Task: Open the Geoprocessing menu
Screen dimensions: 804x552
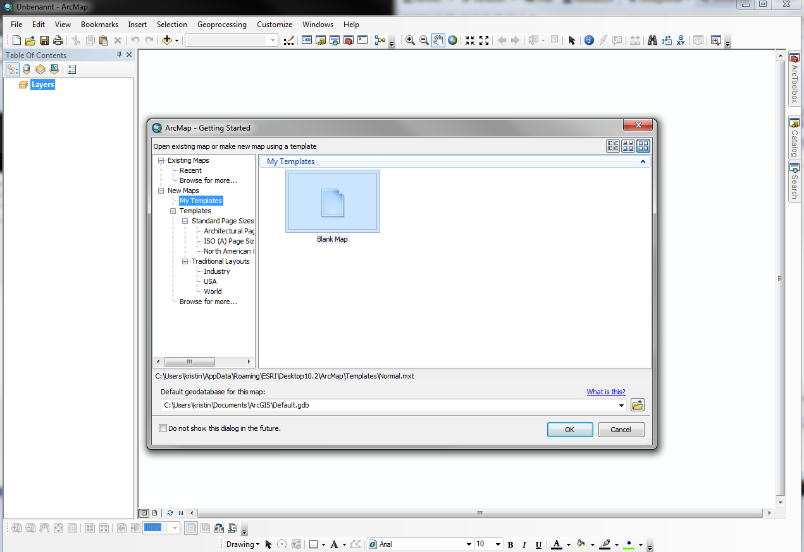Action: click(222, 24)
